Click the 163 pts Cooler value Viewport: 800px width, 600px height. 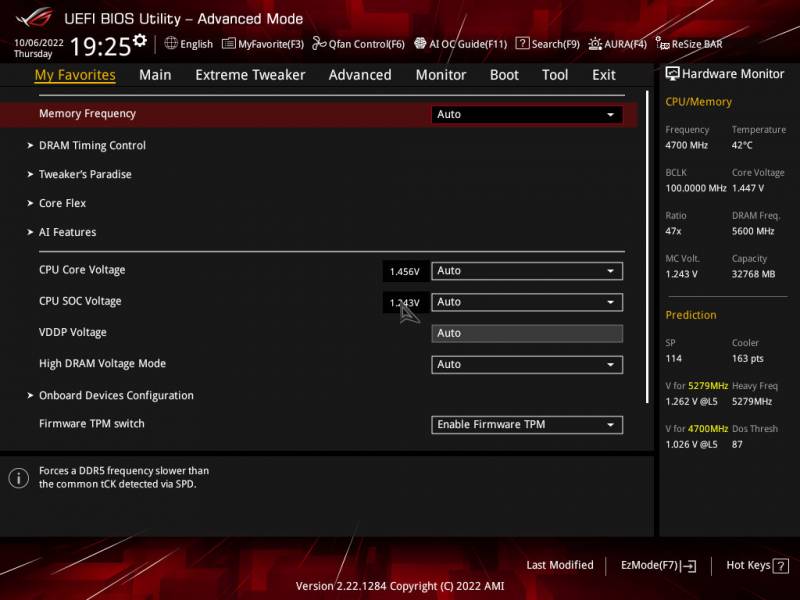(747, 359)
